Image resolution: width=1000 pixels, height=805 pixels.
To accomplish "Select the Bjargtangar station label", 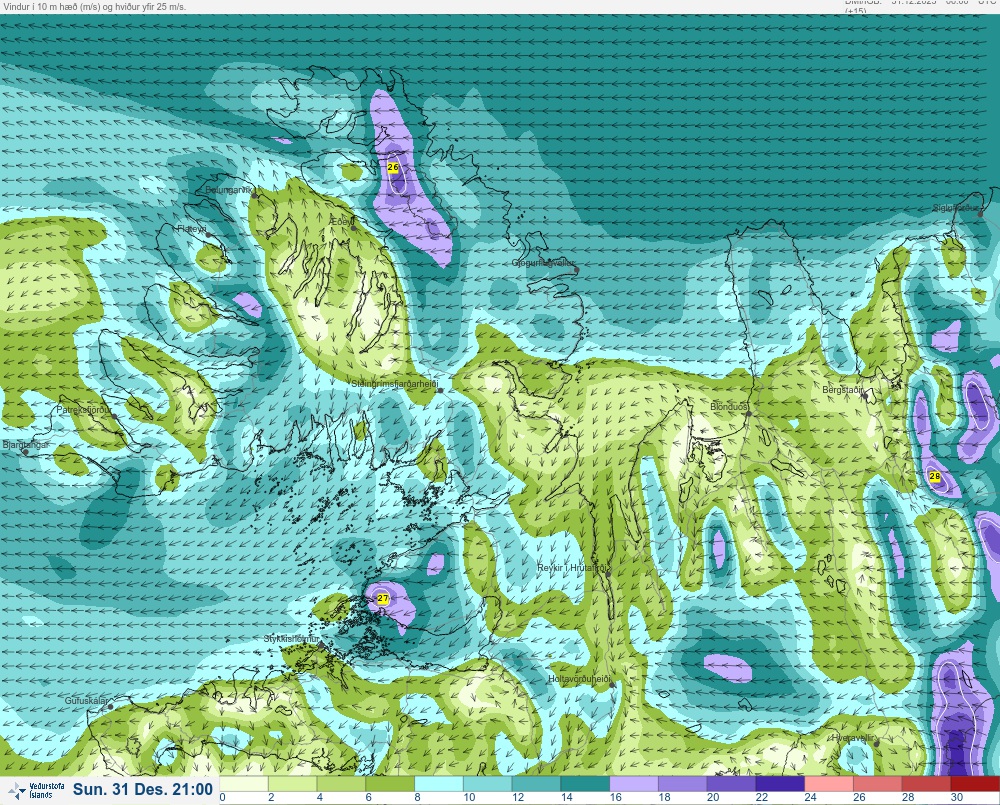I will pyautogui.click(x=26, y=445).
